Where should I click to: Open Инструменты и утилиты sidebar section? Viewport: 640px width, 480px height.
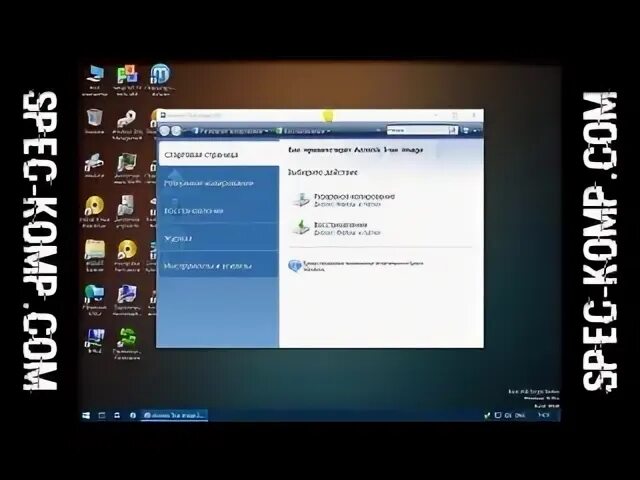218,265
